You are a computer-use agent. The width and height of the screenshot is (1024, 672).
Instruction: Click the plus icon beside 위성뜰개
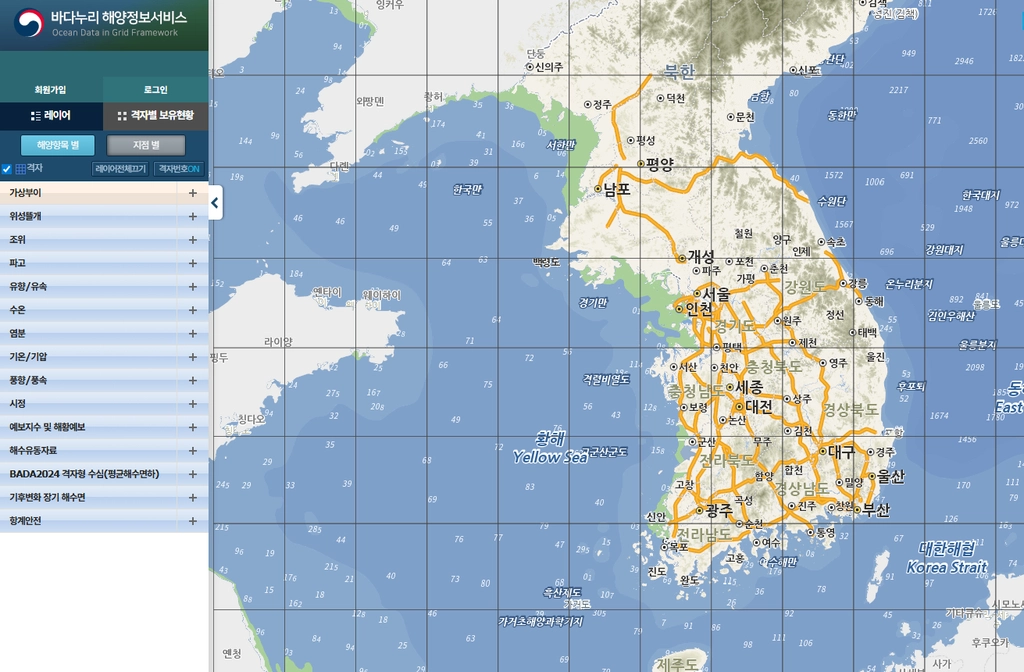(x=193, y=216)
